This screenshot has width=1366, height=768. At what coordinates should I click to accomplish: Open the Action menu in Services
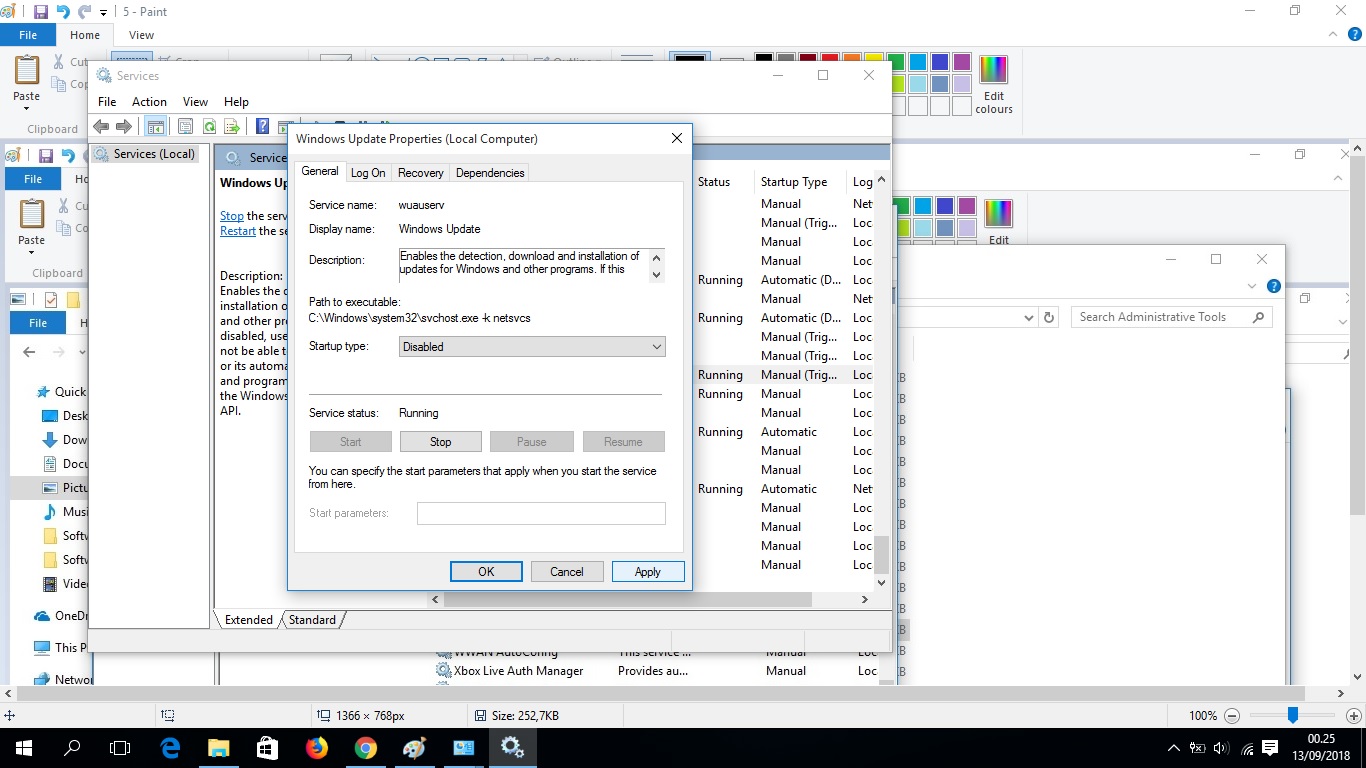tap(149, 102)
